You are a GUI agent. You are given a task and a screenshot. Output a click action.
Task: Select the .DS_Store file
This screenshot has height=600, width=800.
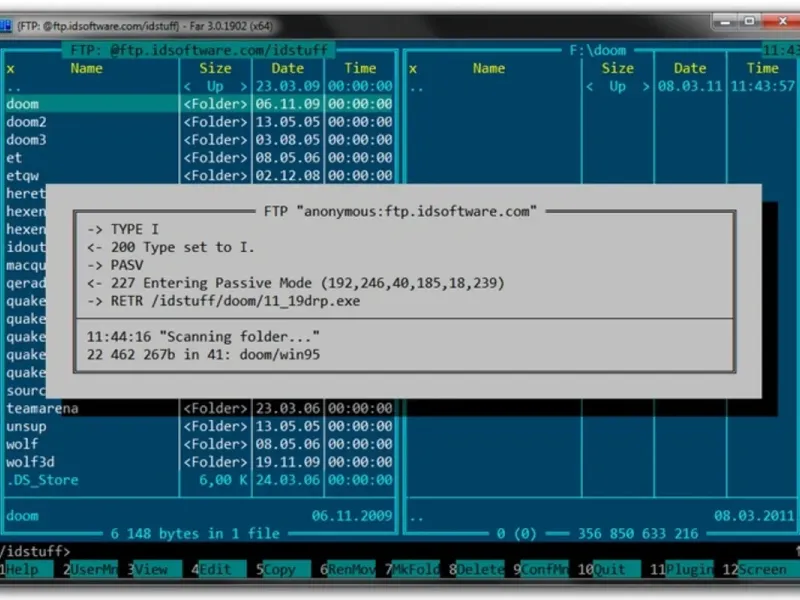199,480
